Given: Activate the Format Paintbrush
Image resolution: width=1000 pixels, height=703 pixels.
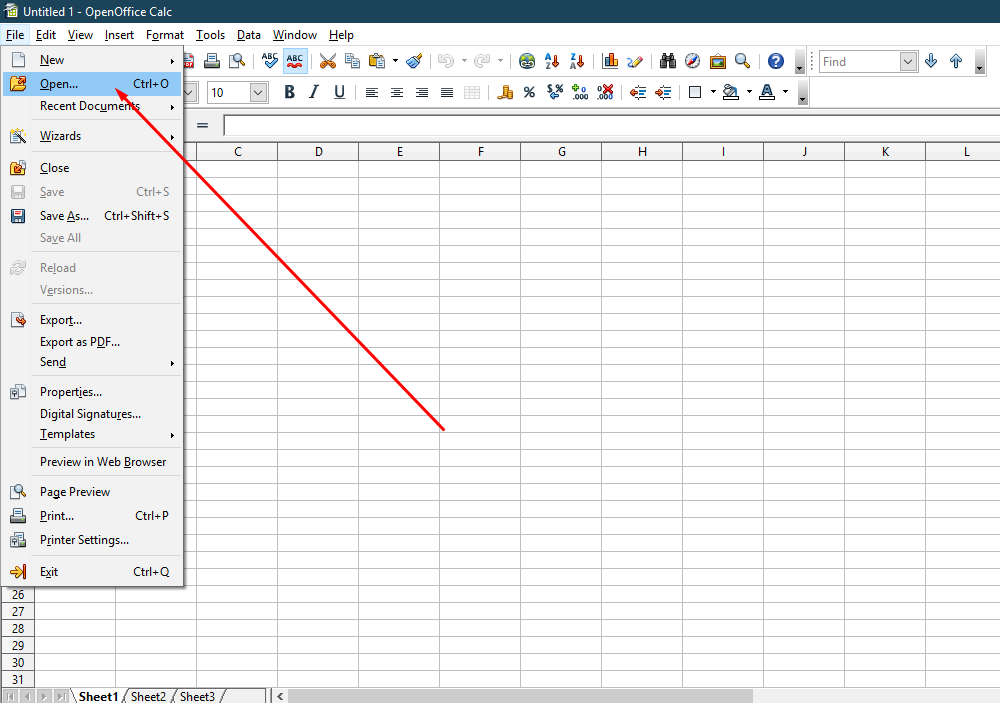Looking at the screenshot, I should point(414,60).
